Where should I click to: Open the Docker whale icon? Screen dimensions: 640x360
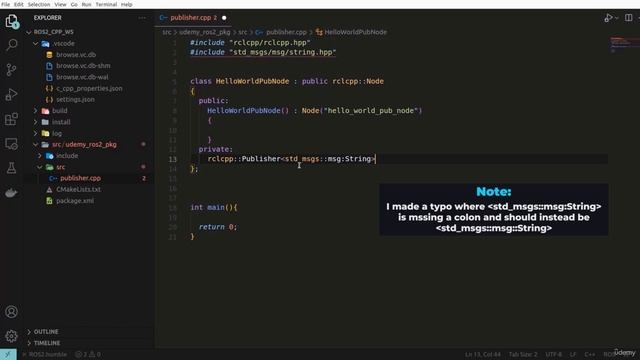[11, 193]
